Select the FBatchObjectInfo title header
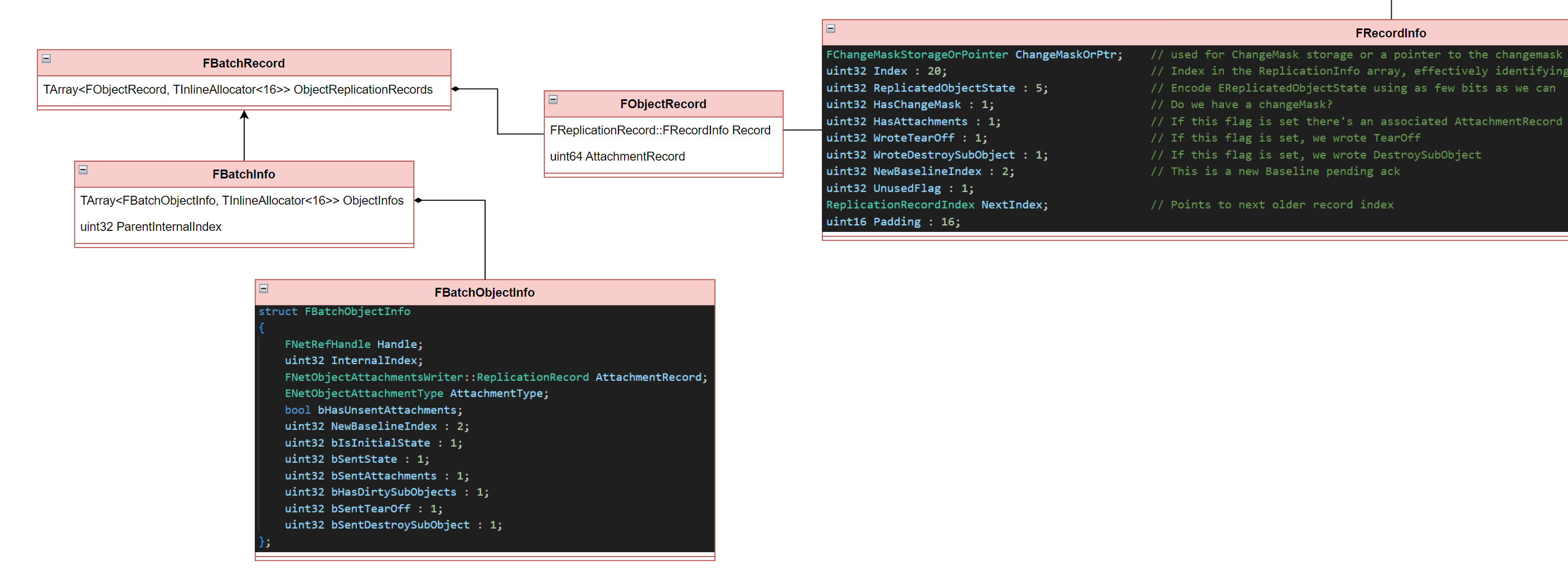 [x=485, y=293]
